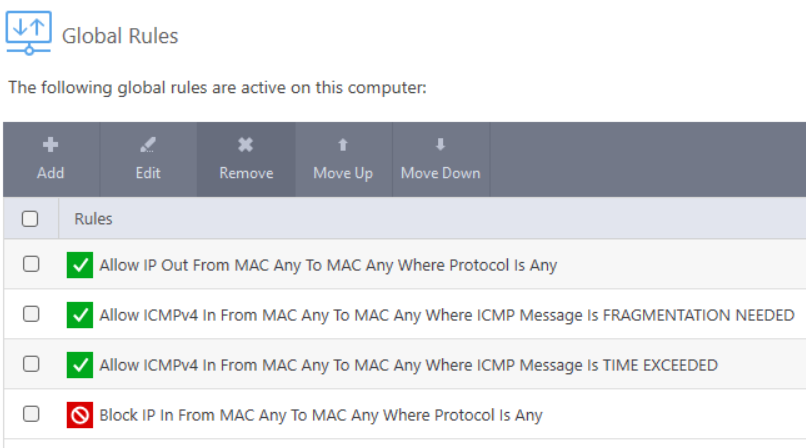Click red block icon for IP In rule
806x448 pixels.
tap(80, 415)
